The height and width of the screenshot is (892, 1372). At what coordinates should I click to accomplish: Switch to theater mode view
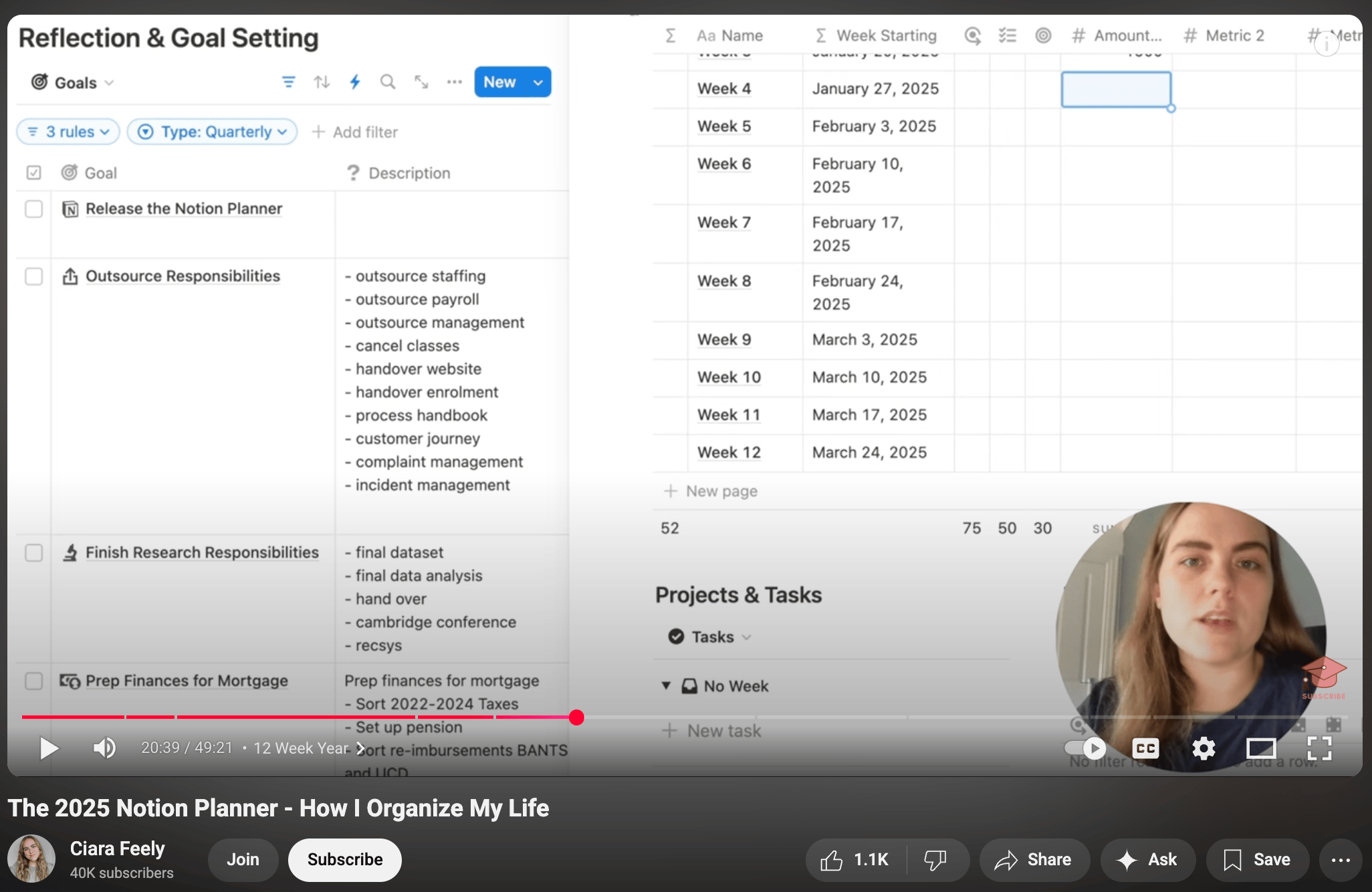[1261, 748]
